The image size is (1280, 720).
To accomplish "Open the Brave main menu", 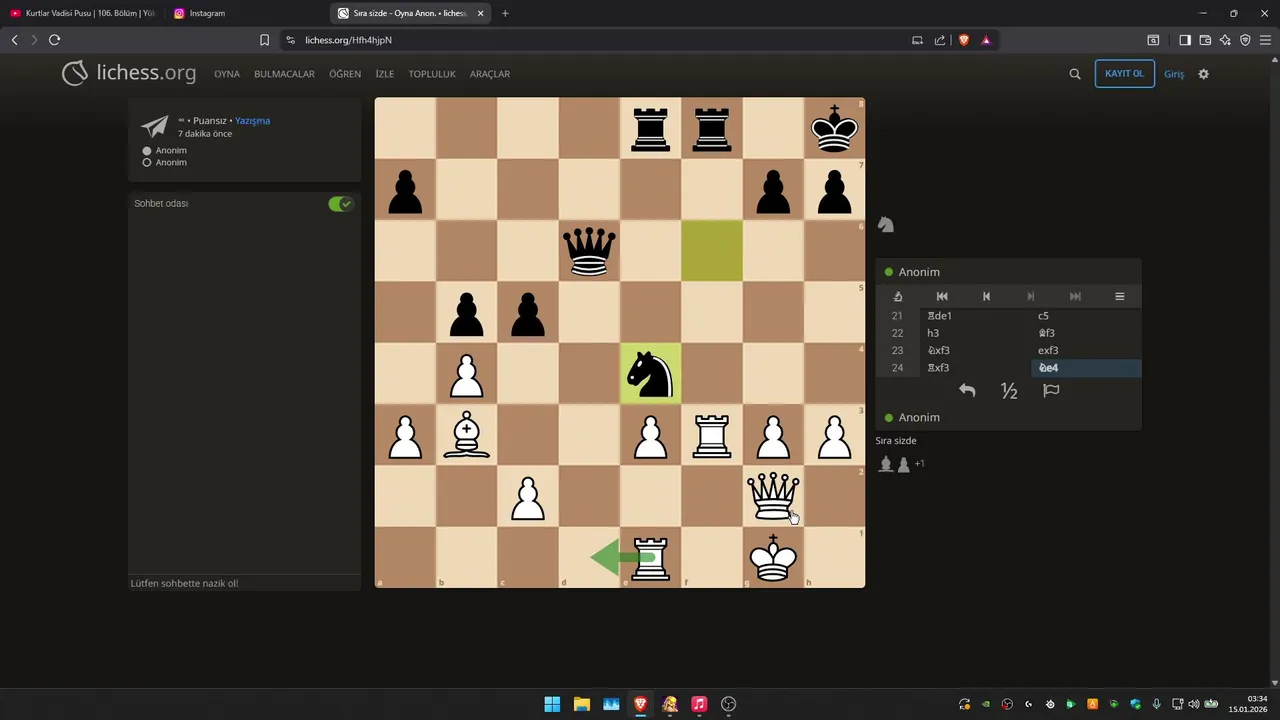I will pyautogui.click(x=1265, y=40).
